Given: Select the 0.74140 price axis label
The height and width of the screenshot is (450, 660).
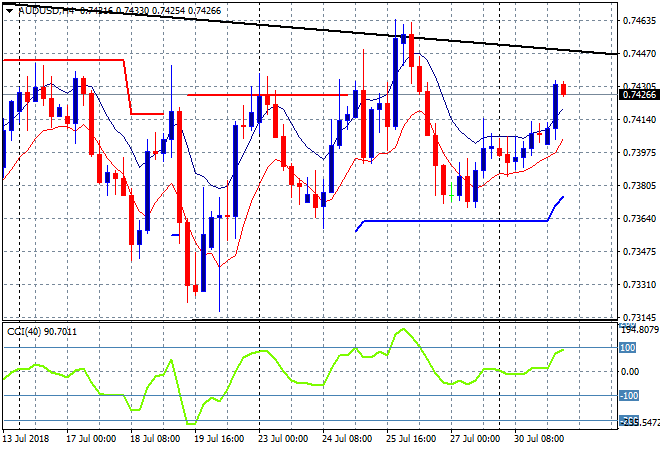Looking at the screenshot, I should click(x=639, y=120).
